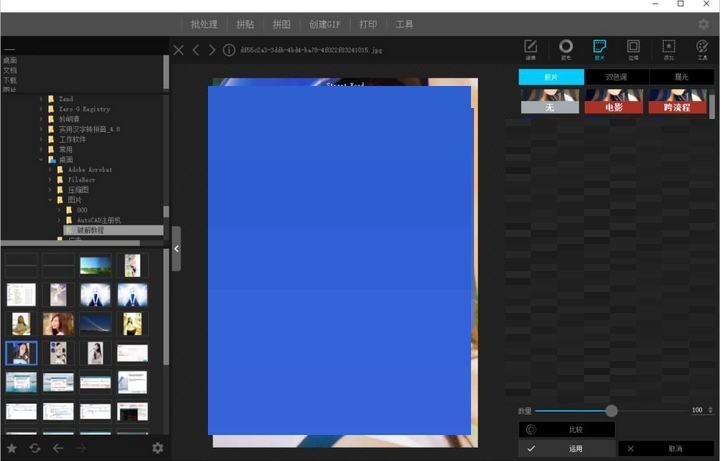The height and width of the screenshot is (461, 723).
Task: Adjust the 数量 amount slider handle
Action: [x=612, y=411]
